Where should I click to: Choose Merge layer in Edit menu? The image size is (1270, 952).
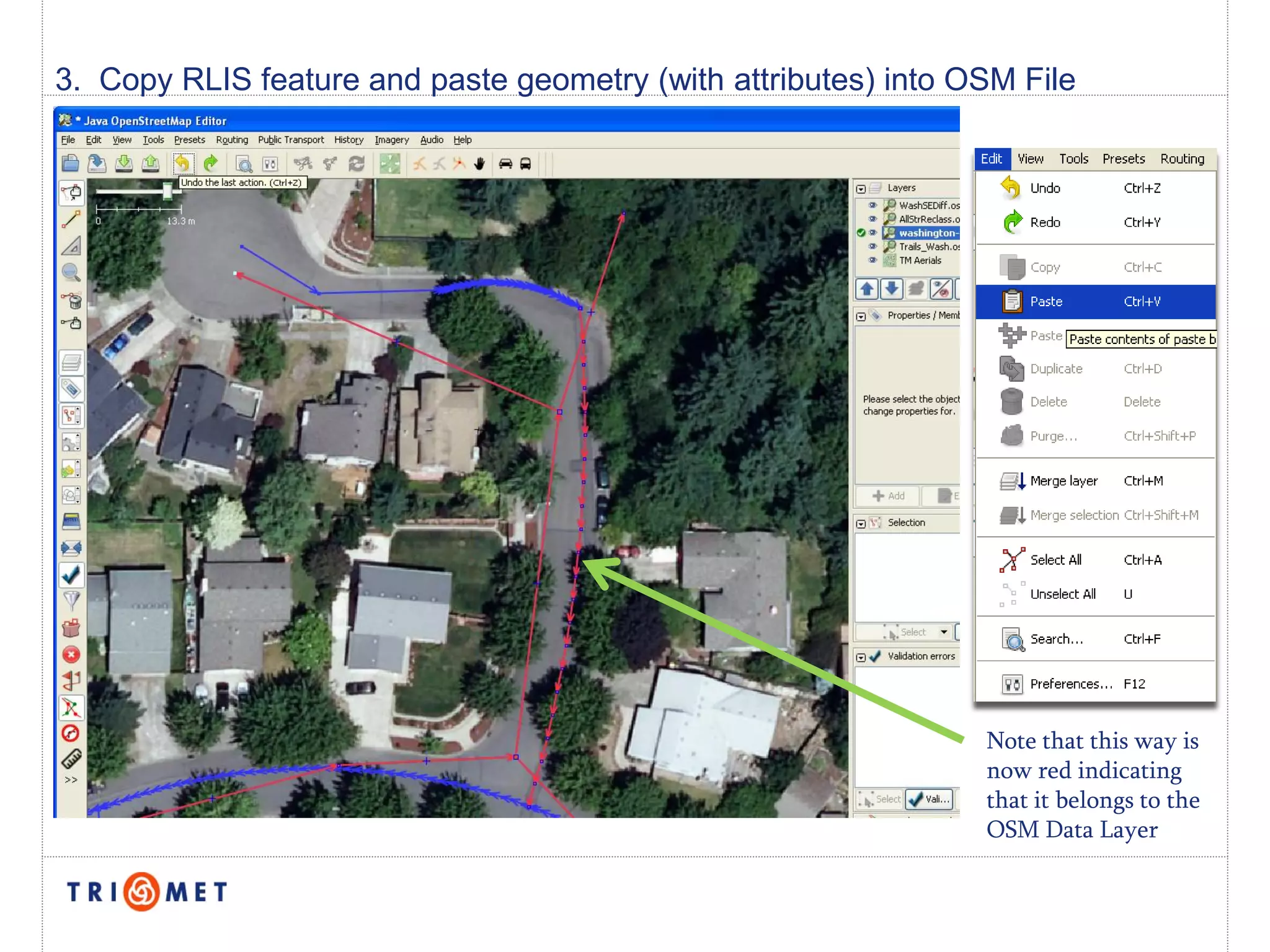click(x=1096, y=481)
